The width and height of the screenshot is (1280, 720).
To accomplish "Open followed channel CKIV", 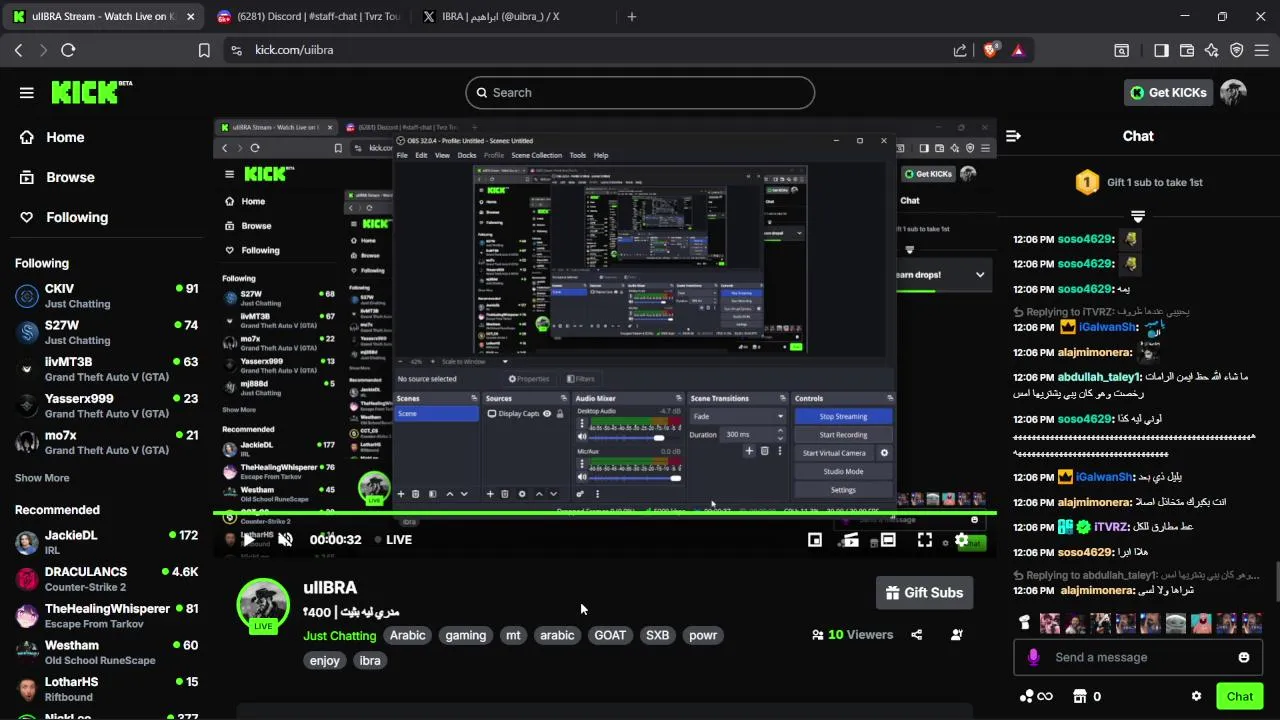I will coord(105,296).
